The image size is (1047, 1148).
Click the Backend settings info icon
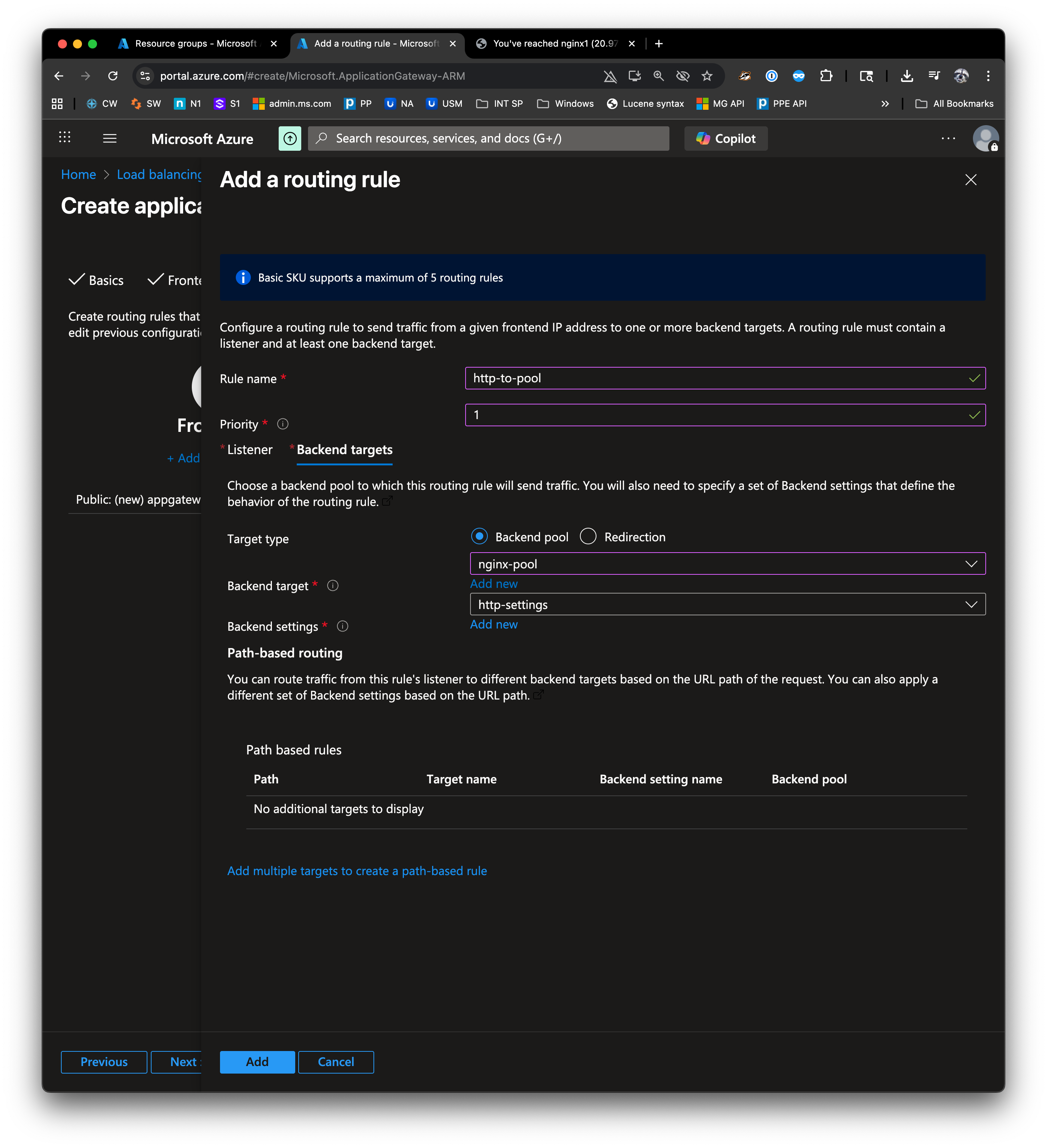pyautogui.click(x=342, y=626)
